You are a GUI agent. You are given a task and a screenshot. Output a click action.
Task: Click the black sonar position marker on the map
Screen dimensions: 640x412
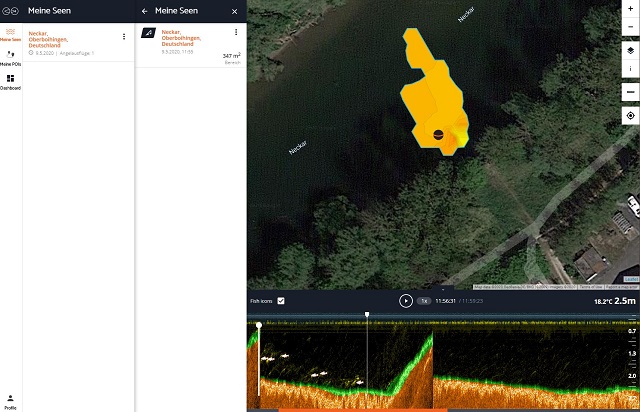pos(438,135)
